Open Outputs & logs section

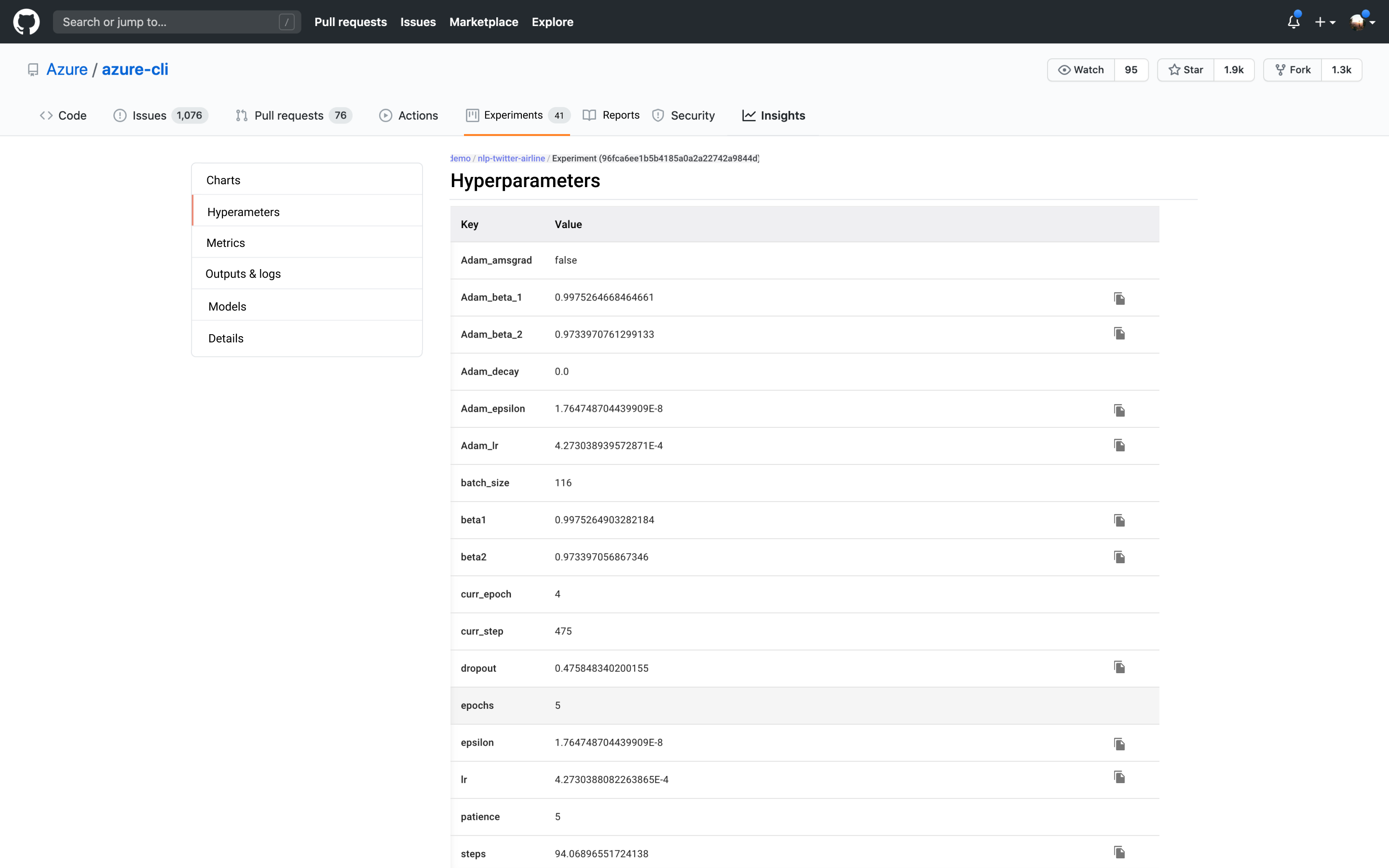[x=243, y=274]
